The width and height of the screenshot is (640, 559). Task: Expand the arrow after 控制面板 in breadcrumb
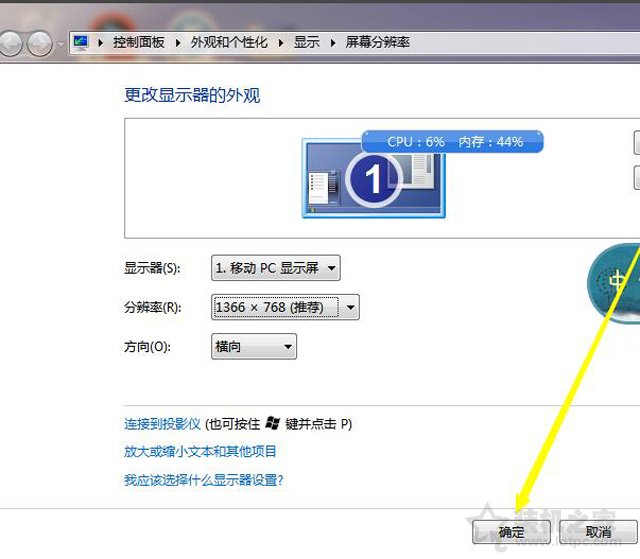pos(179,43)
